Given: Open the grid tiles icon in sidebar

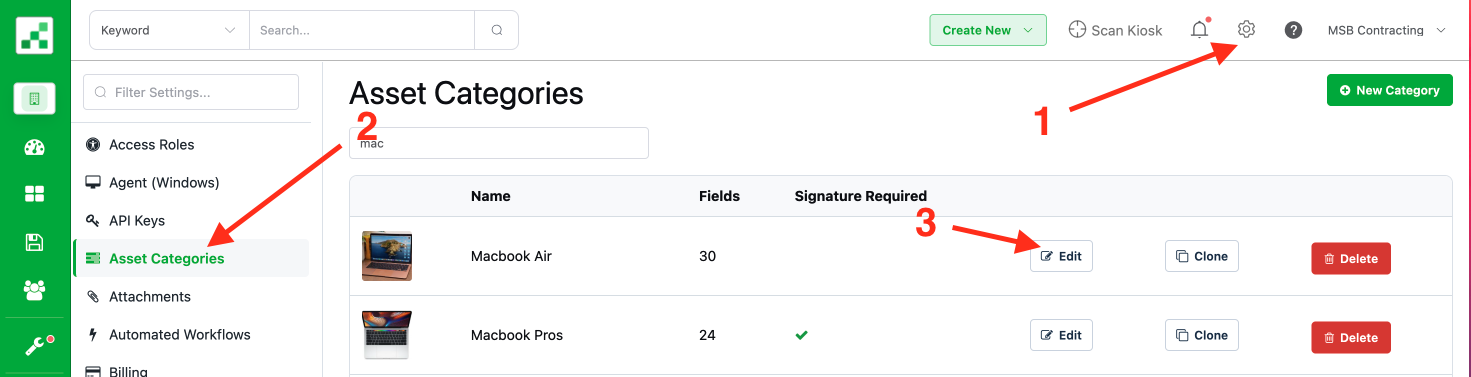Looking at the screenshot, I should 35,194.
